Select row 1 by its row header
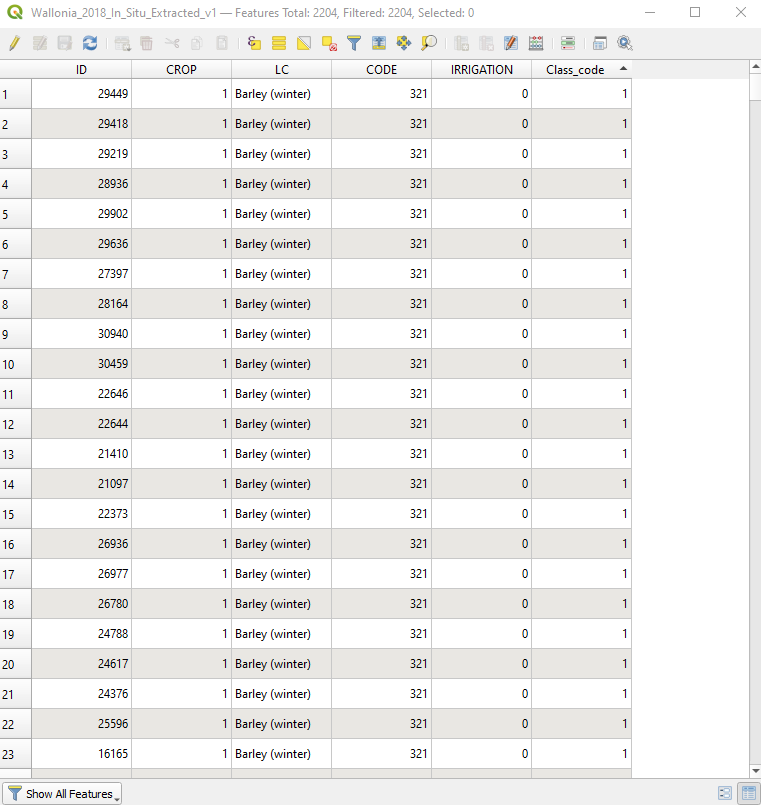Image resolution: width=761 pixels, height=805 pixels. (x=15, y=94)
